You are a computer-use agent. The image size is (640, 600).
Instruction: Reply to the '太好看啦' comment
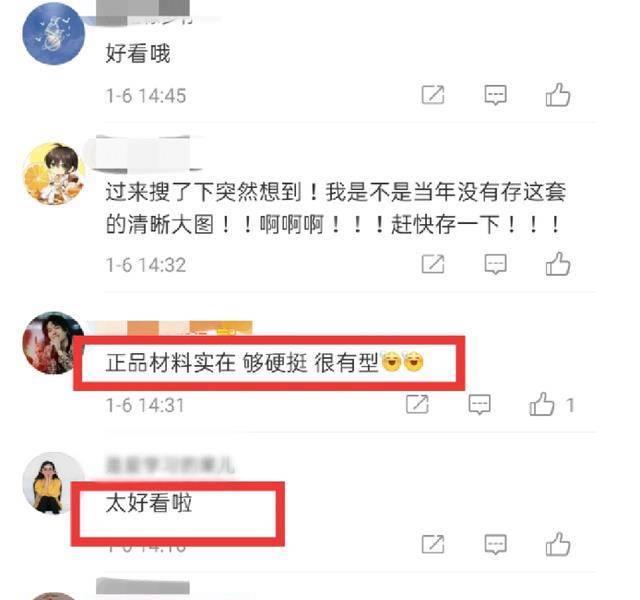(x=496, y=544)
